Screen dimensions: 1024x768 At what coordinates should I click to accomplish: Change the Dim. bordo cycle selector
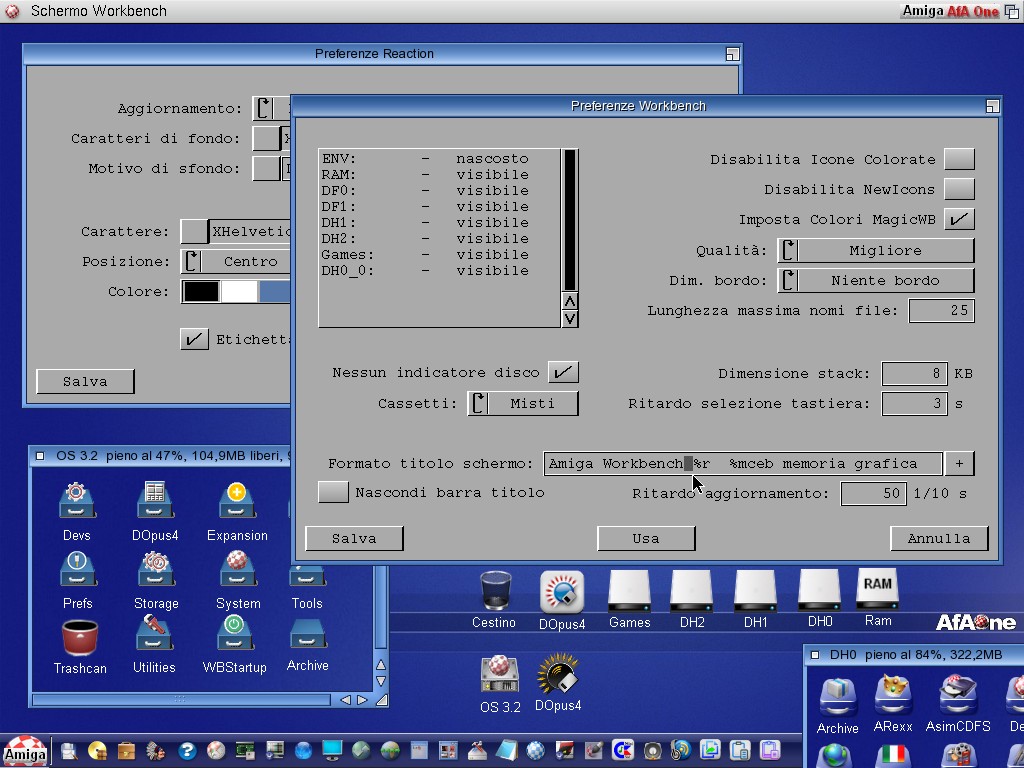point(875,280)
